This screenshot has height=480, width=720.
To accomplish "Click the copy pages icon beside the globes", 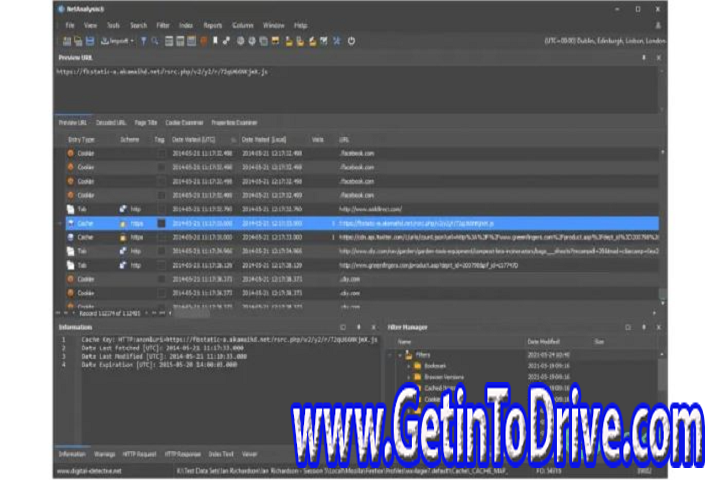I will click(264, 41).
